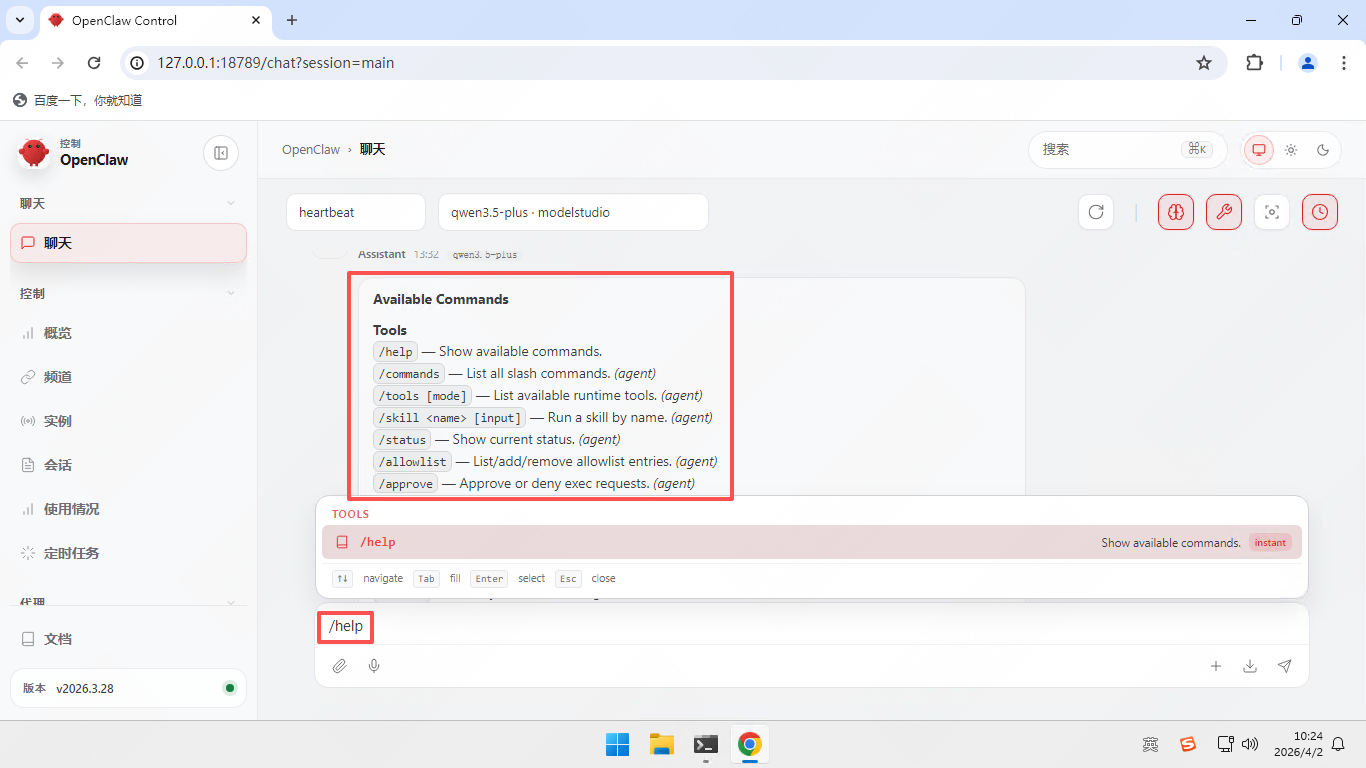Refresh the chat with the circular arrow button
Viewport: 1366px width, 768px height.
click(x=1096, y=212)
